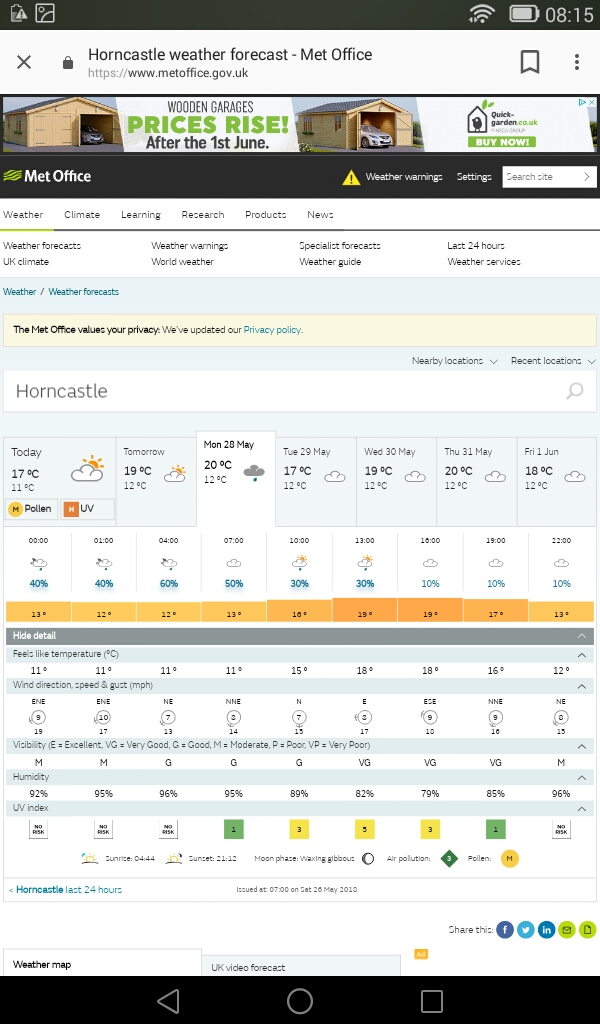This screenshot has width=600, height=1024.
Task: Share forecast on Facebook
Action: point(505,929)
